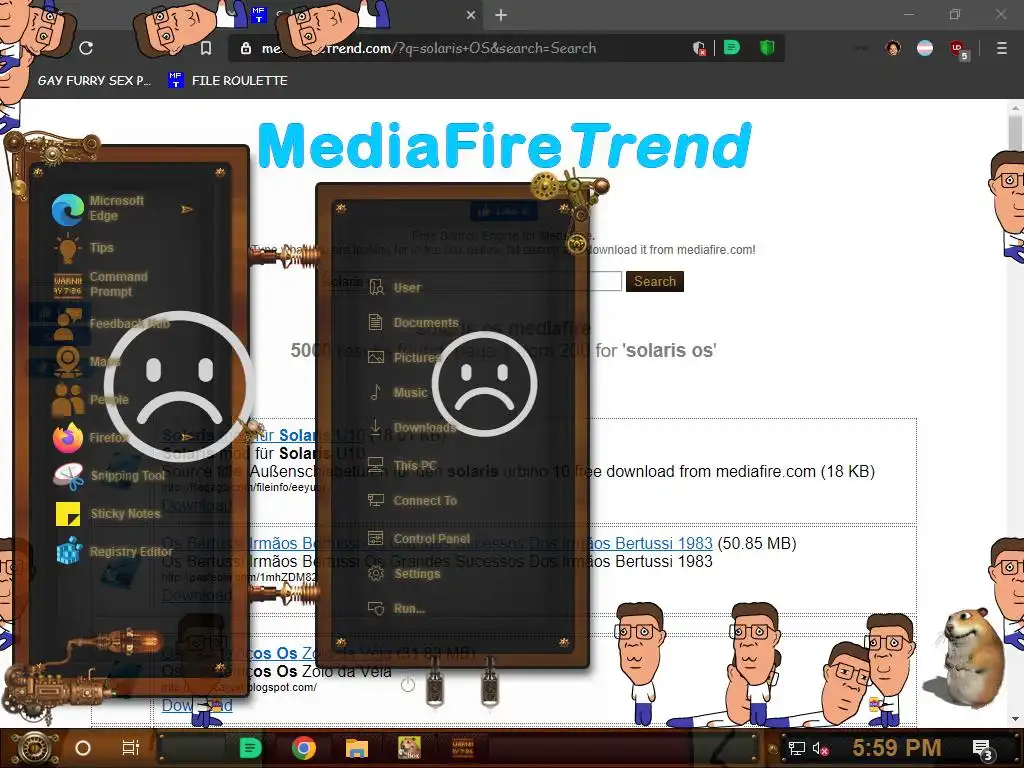Open the uBlock Origin extension icon

(x=958, y=49)
